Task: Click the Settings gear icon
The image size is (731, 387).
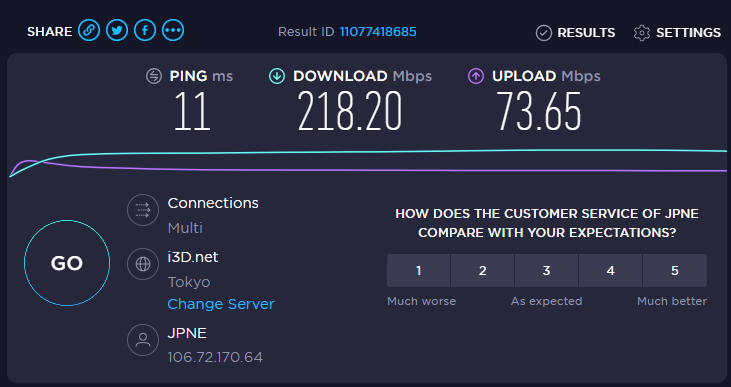Action: pyautogui.click(x=642, y=33)
